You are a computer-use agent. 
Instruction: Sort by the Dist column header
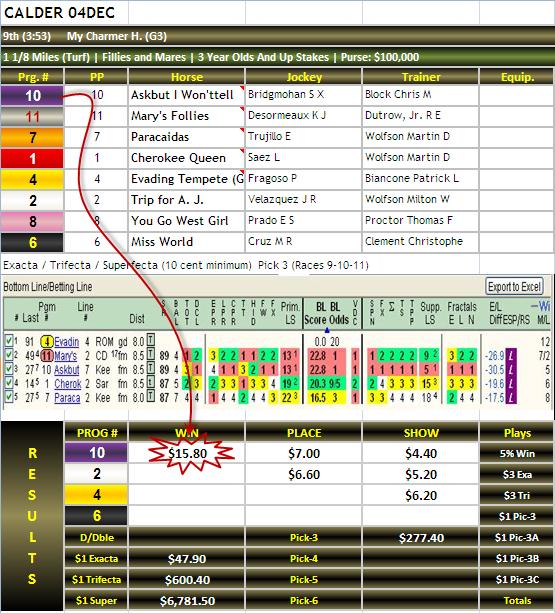[137, 319]
